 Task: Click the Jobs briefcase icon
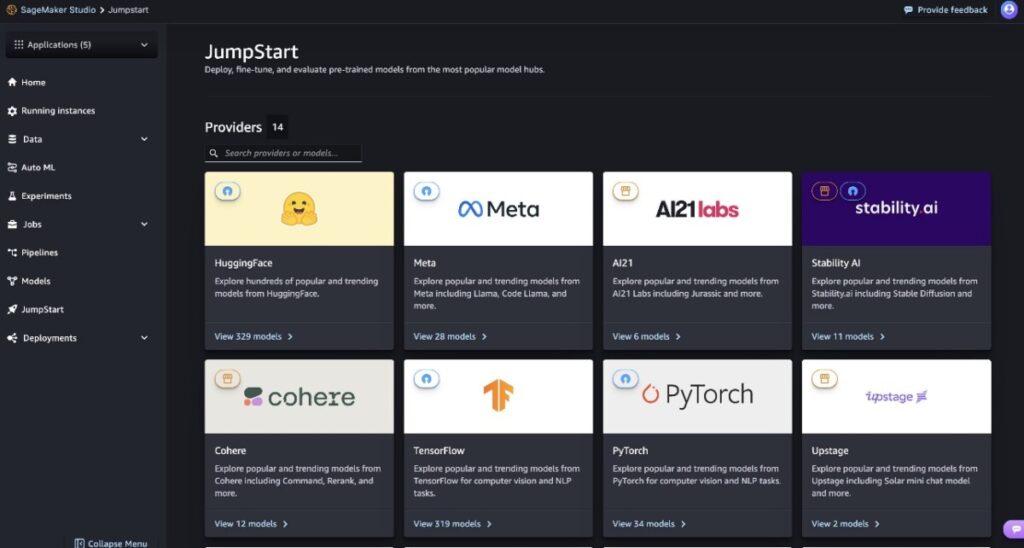click(12, 225)
